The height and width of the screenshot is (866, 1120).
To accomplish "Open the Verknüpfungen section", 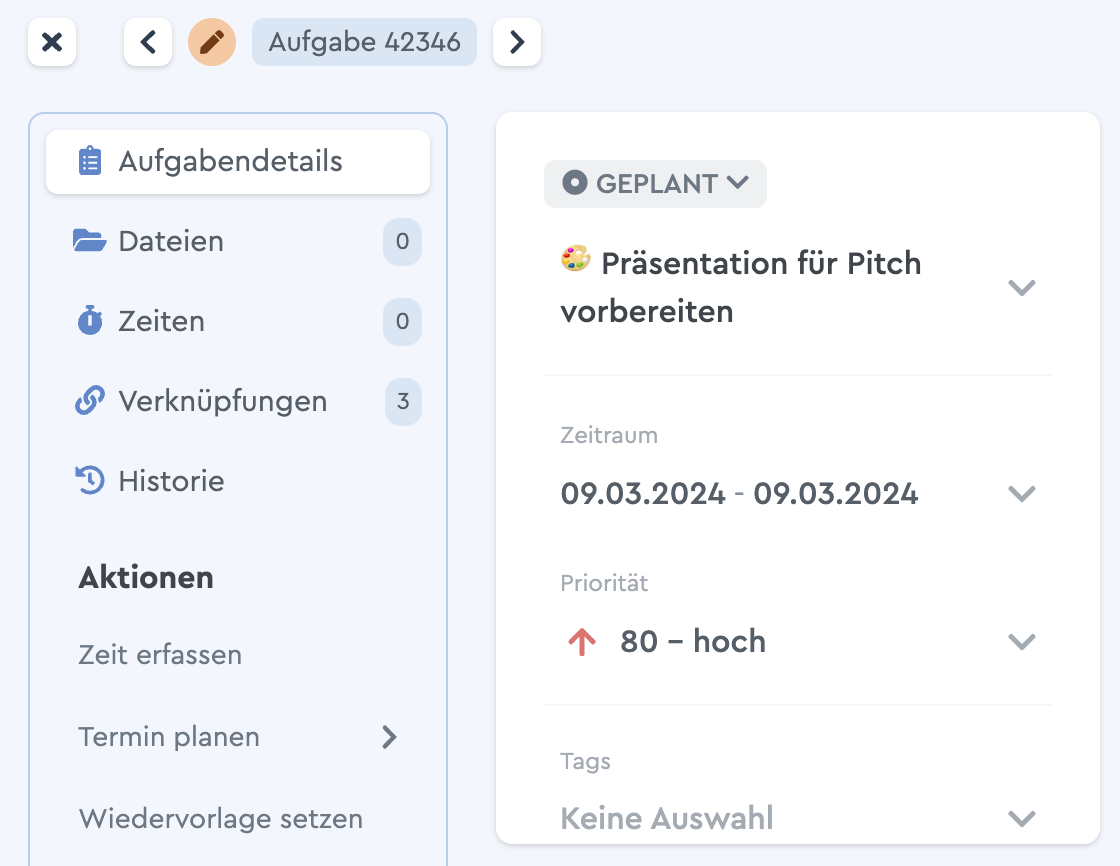I will [238, 402].
